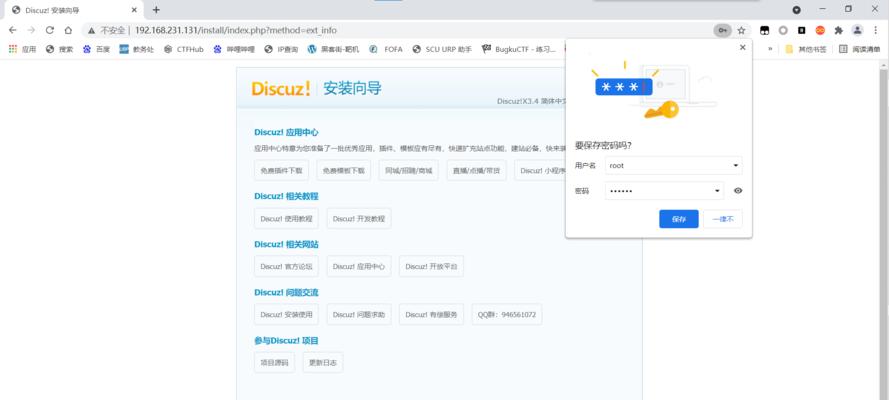Open the Extensions puzzle menu

tap(839, 30)
